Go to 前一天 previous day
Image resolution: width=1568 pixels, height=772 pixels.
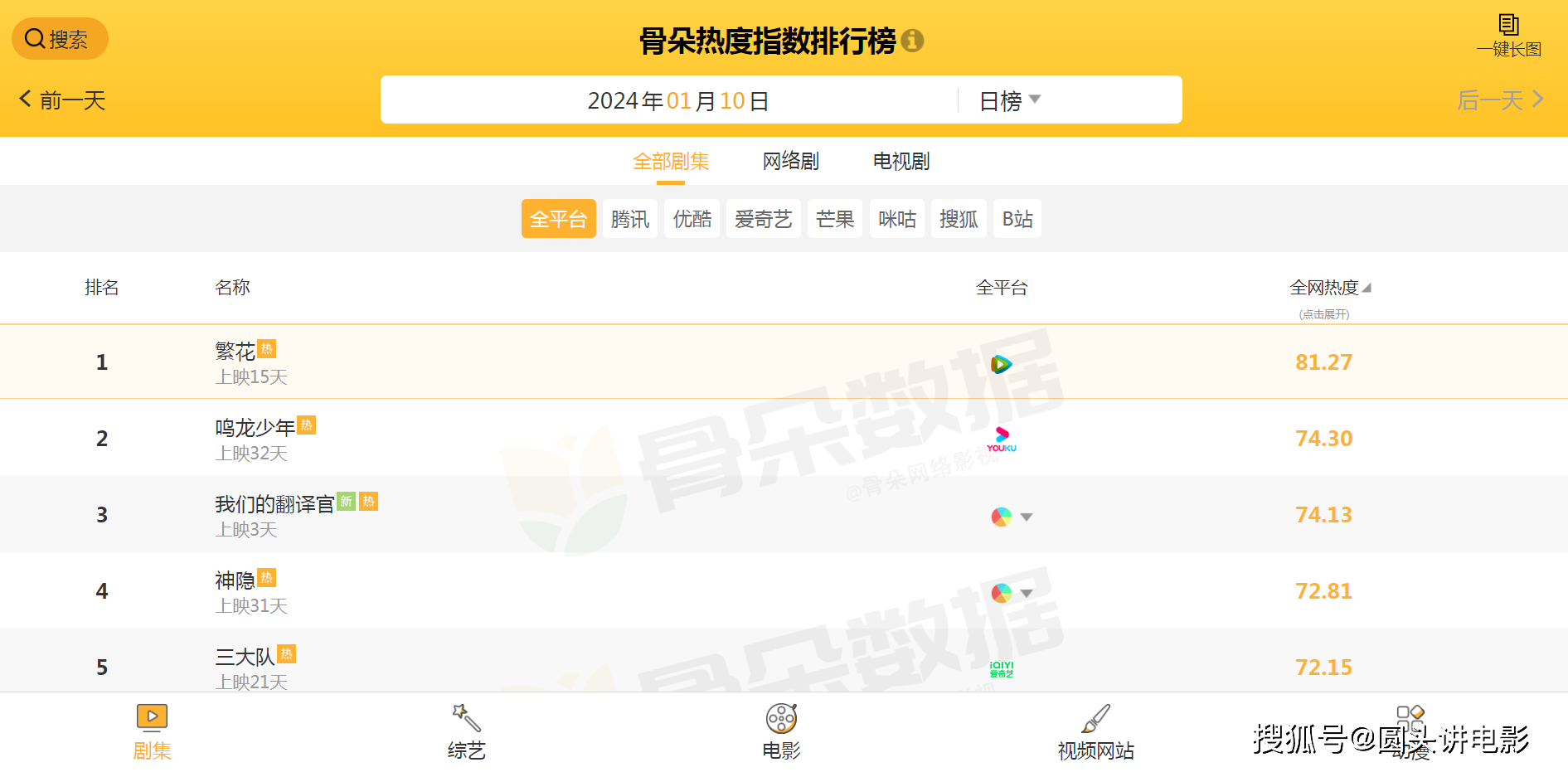63,100
